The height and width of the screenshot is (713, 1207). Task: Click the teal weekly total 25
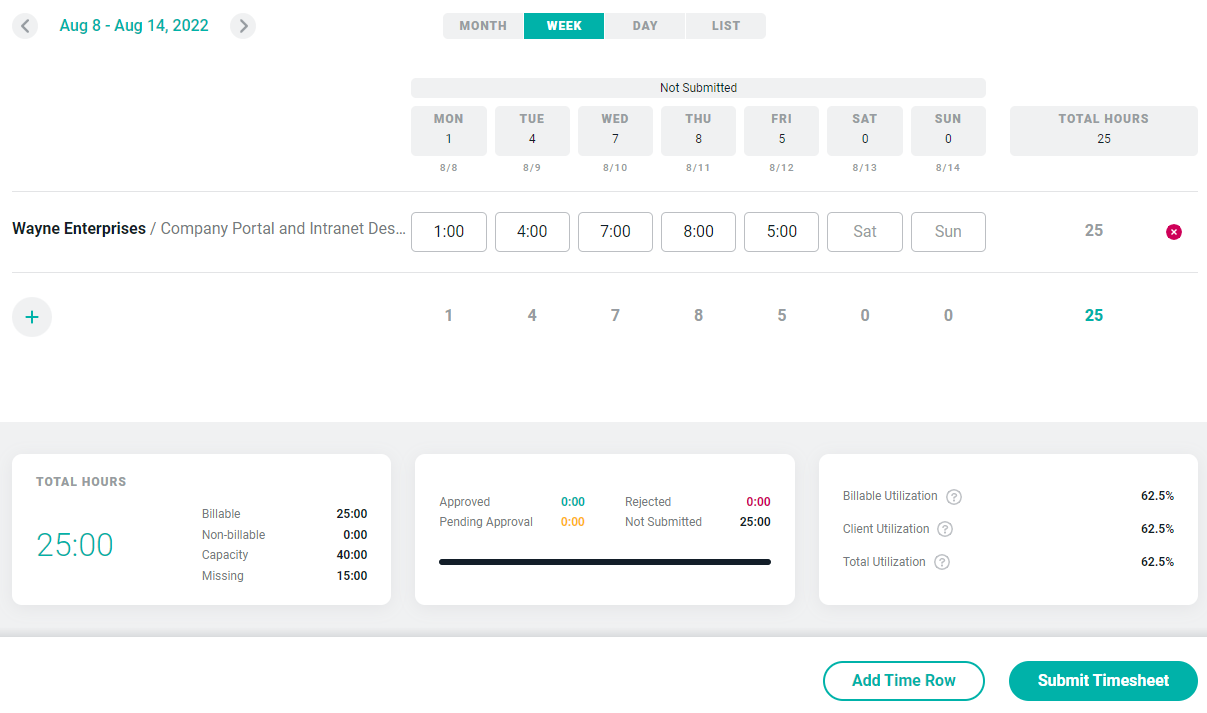[x=1094, y=316]
